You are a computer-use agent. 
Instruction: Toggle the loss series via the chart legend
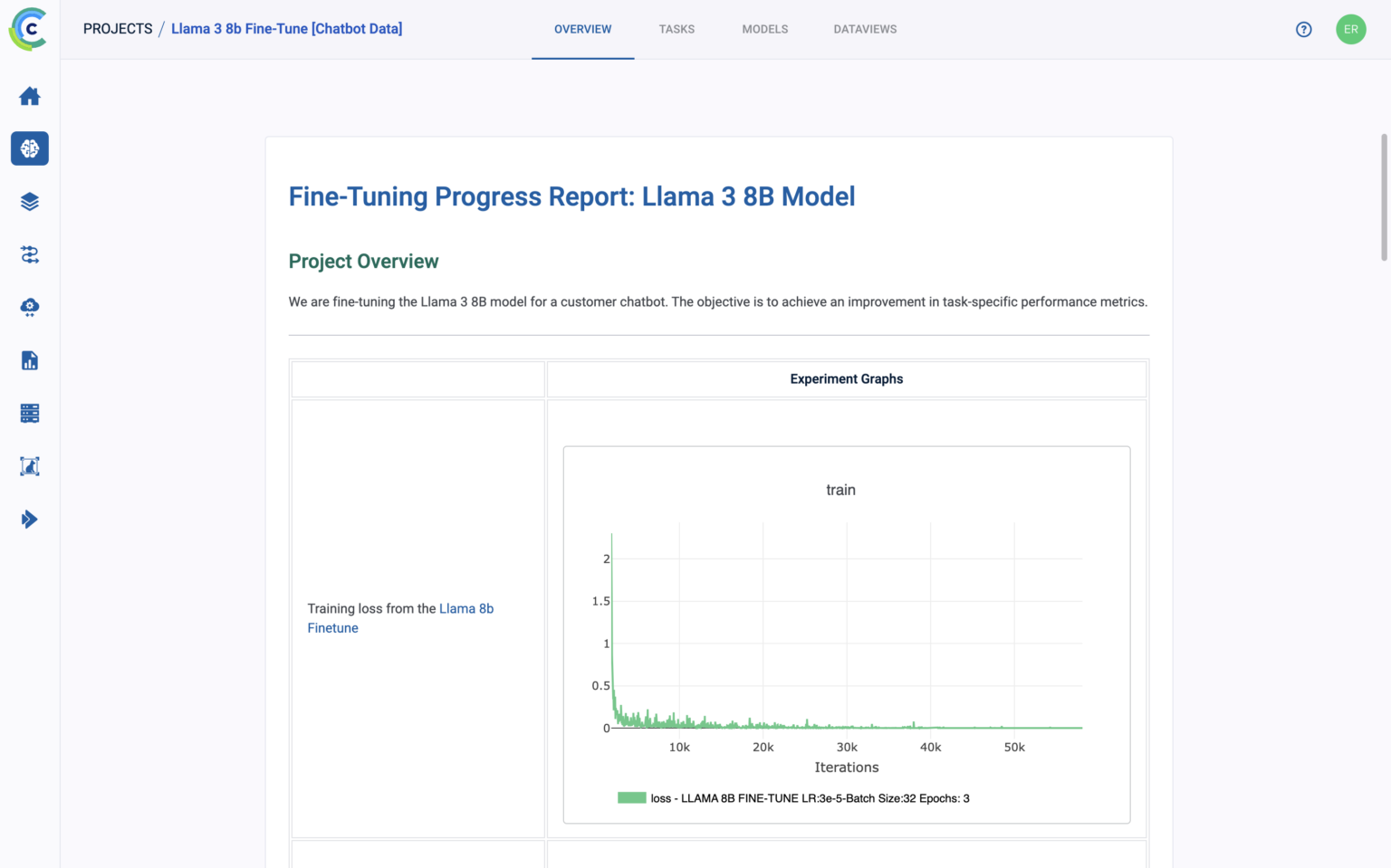click(x=809, y=798)
